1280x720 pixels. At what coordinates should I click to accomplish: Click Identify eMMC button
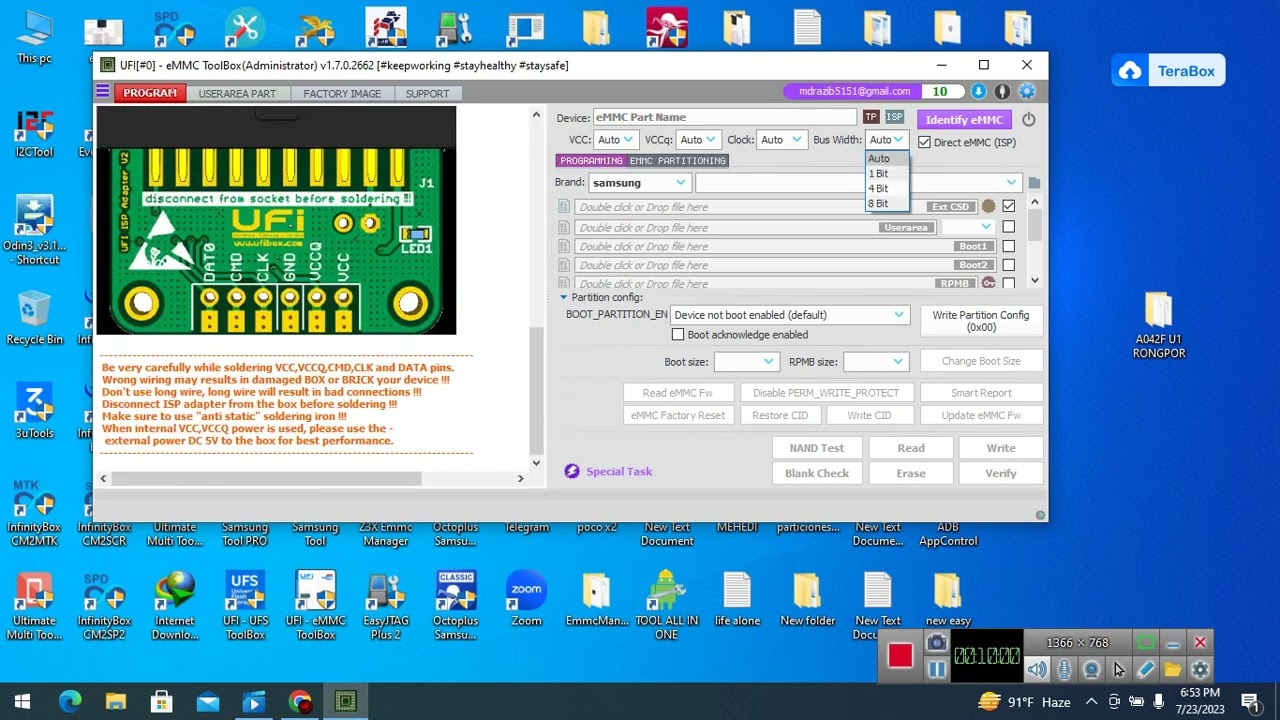(x=963, y=119)
